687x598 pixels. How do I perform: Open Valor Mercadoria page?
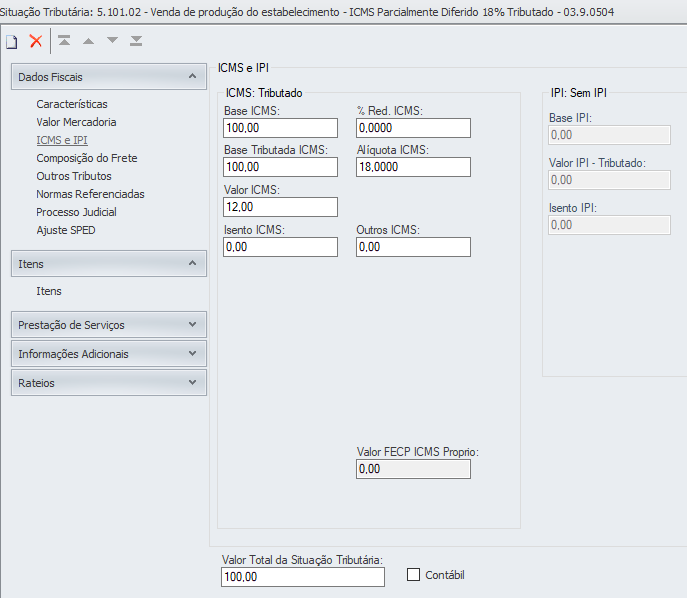click(x=76, y=122)
